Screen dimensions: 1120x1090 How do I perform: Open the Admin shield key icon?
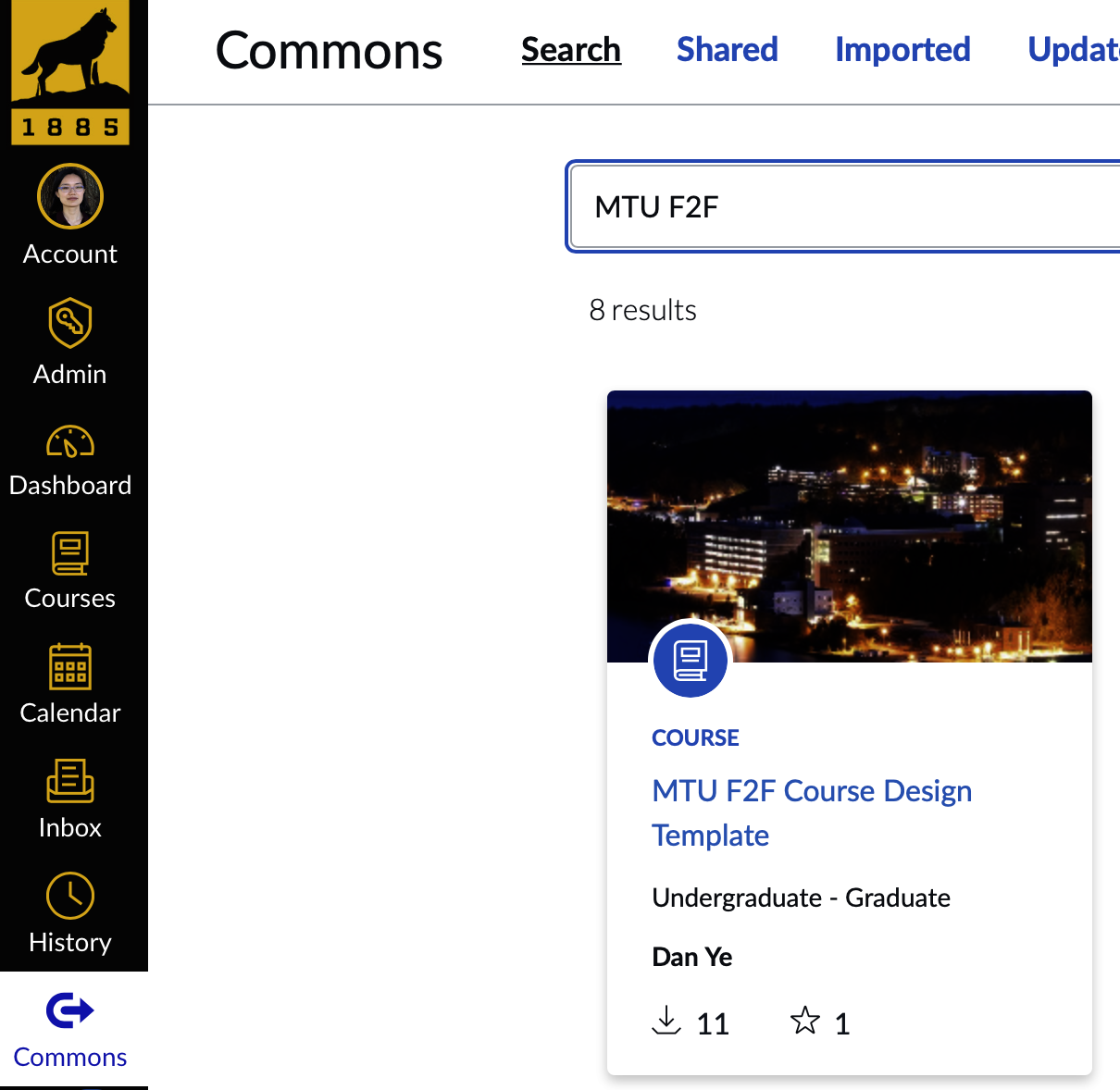pyautogui.click(x=70, y=323)
